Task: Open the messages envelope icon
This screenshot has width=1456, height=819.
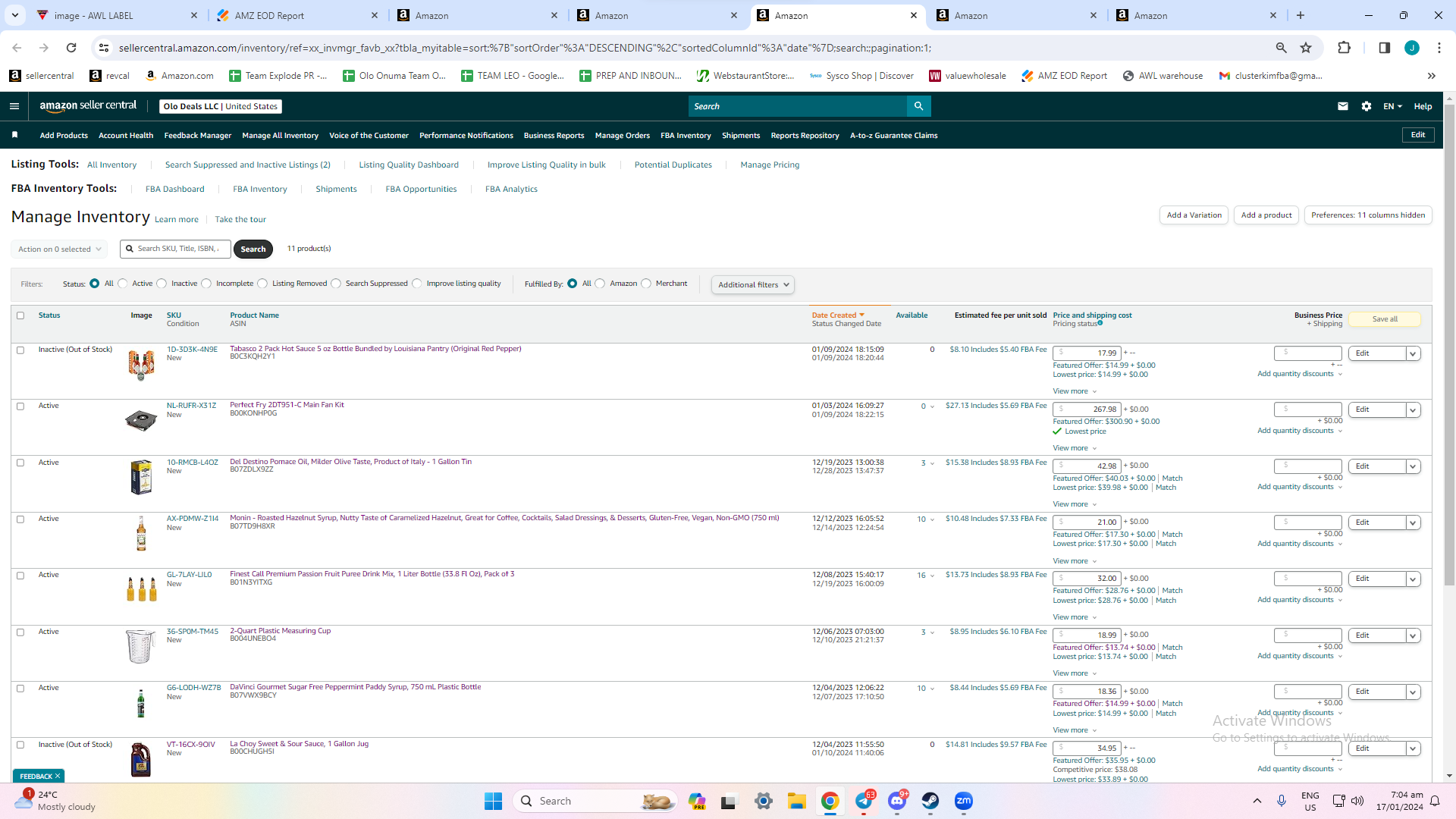Action: coord(1343,106)
